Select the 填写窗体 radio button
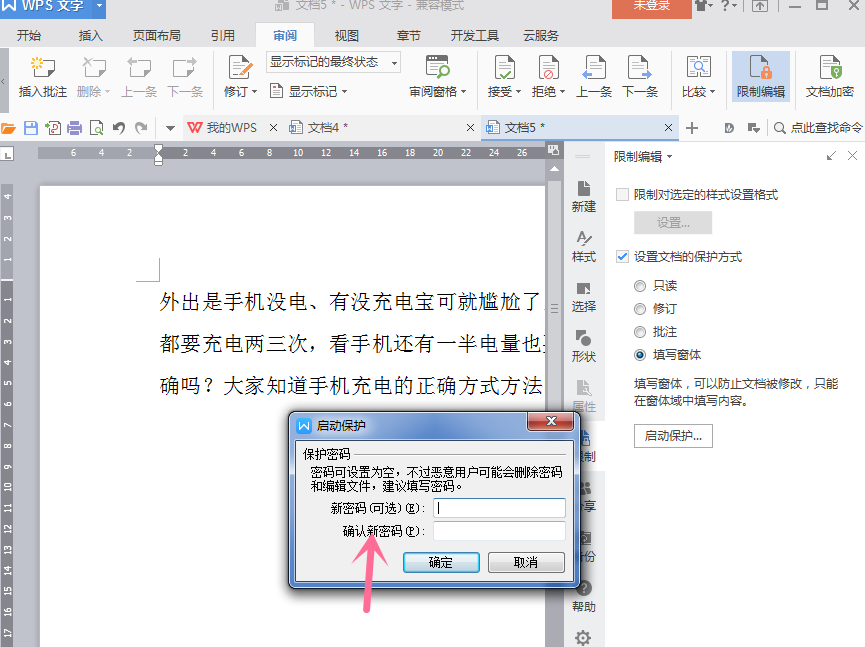 click(x=640, y=355)
